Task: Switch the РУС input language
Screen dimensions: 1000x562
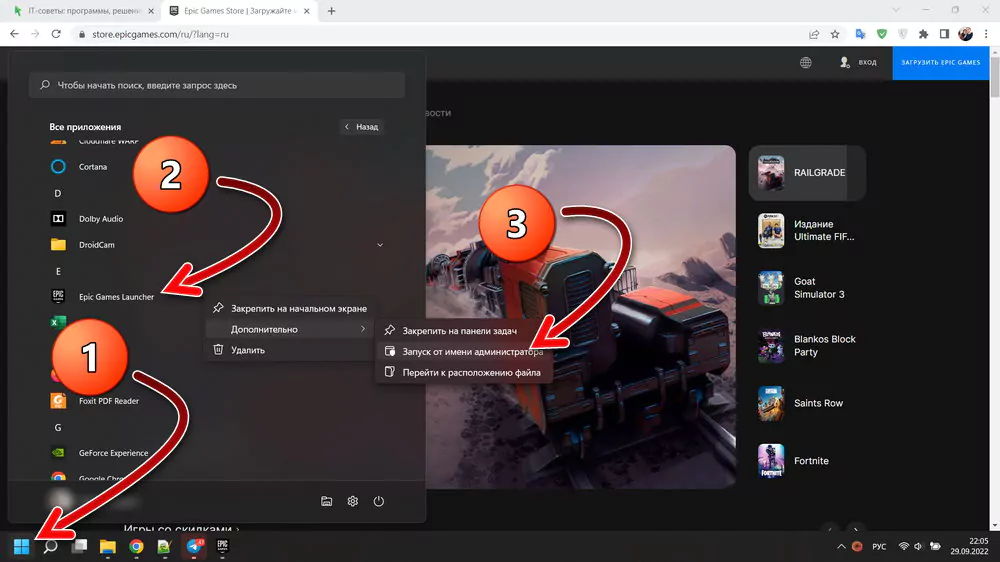Action: pyautogui.click(x=879, y=547)
